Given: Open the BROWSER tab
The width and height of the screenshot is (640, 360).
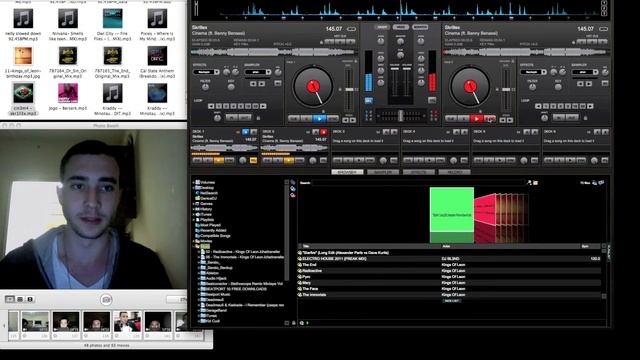Looking at the screenshot, I should pyautogui.click(x=347, y=172).
